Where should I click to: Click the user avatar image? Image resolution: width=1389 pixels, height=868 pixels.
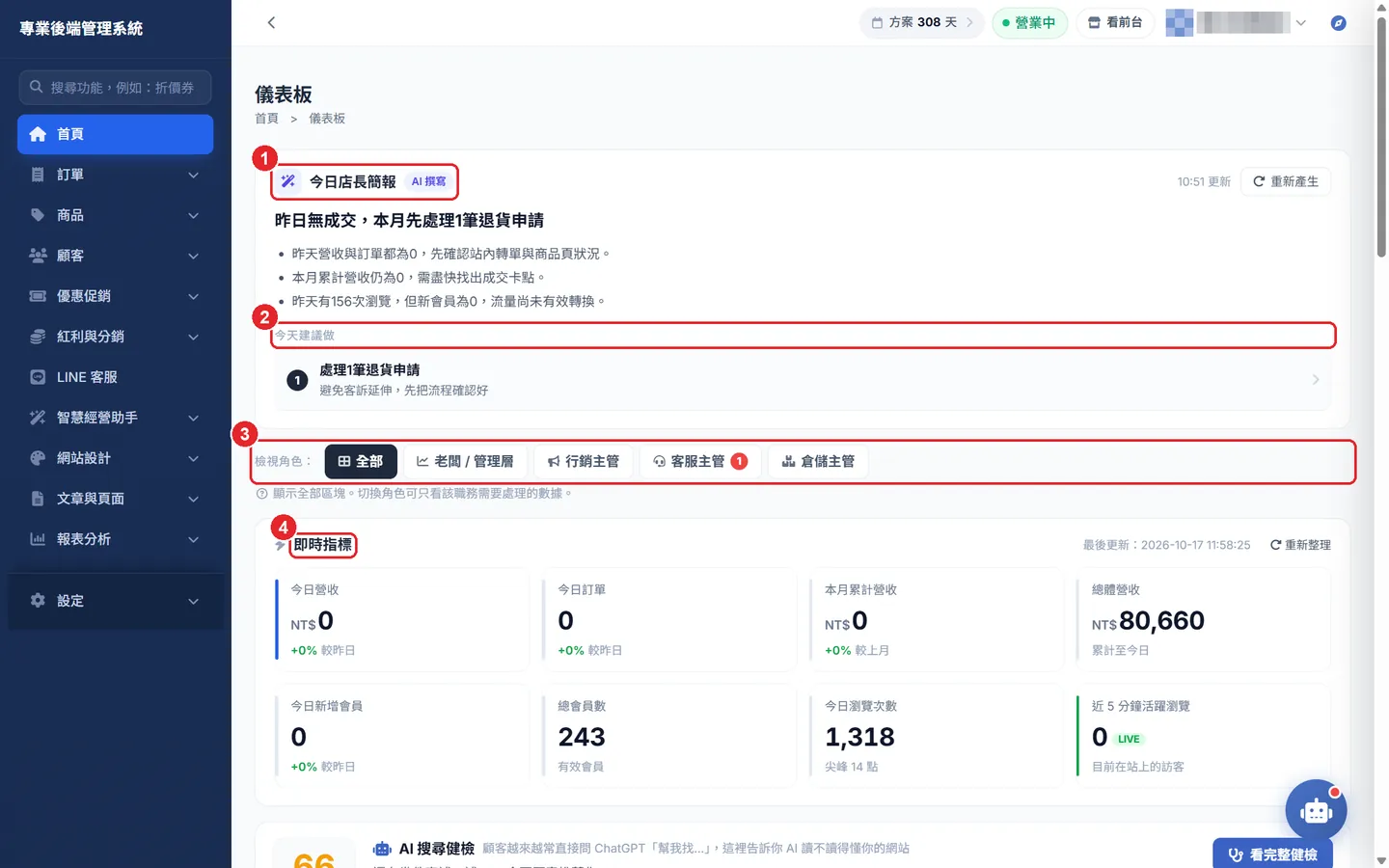click(1179, 22)
